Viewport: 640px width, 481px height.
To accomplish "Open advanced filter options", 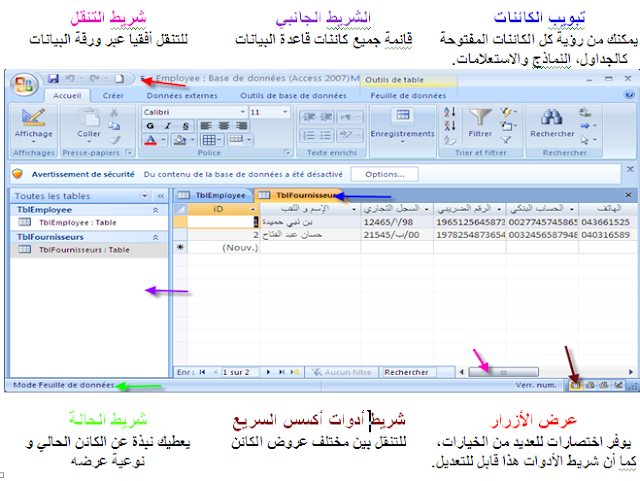I will click(x=508, y=126).
